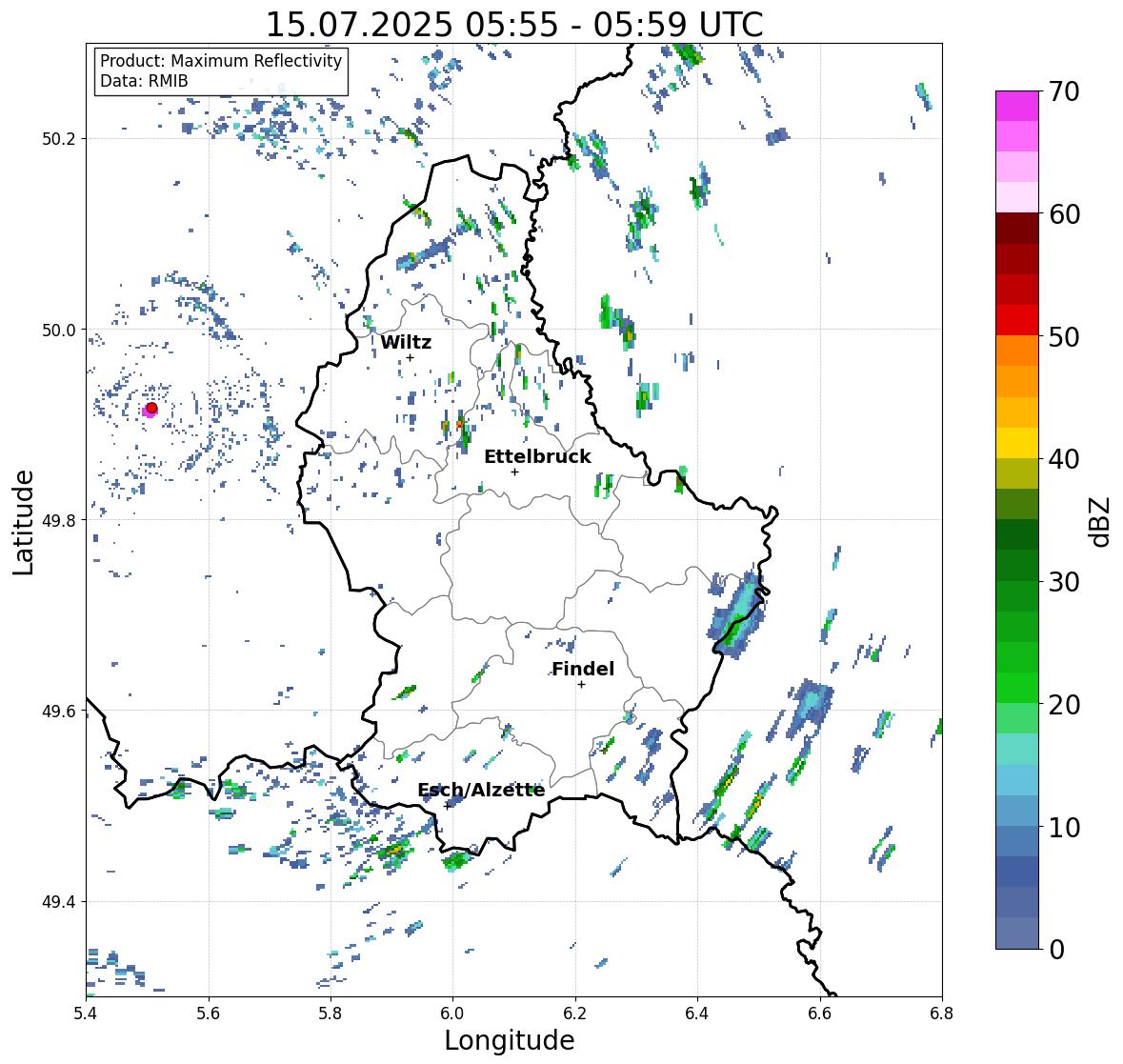Click the 40 value on colorbar
The height and width of the screenshot is (1064, 1123).
(1064, 459)
